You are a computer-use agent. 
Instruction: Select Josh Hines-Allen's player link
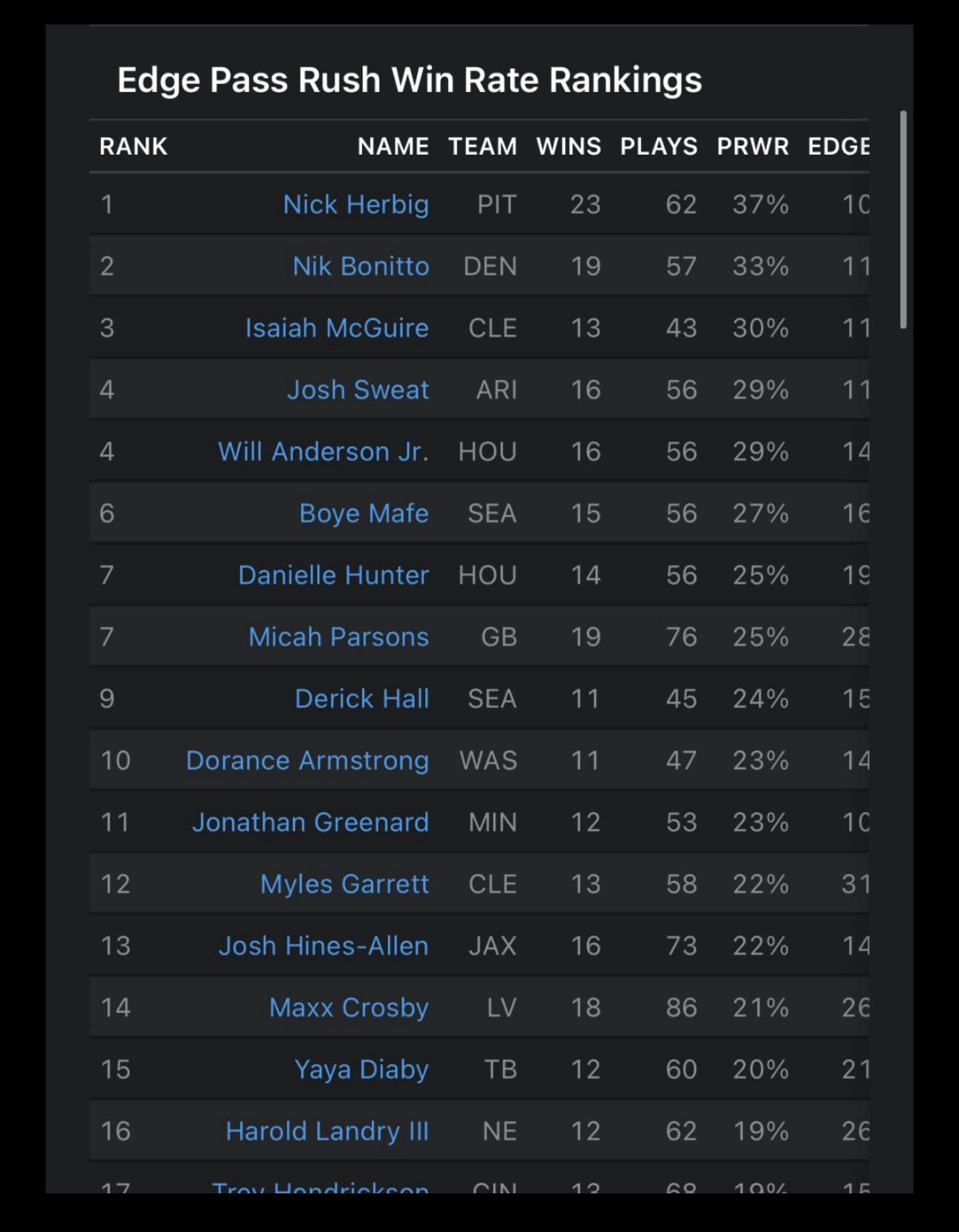coord(323,945)
